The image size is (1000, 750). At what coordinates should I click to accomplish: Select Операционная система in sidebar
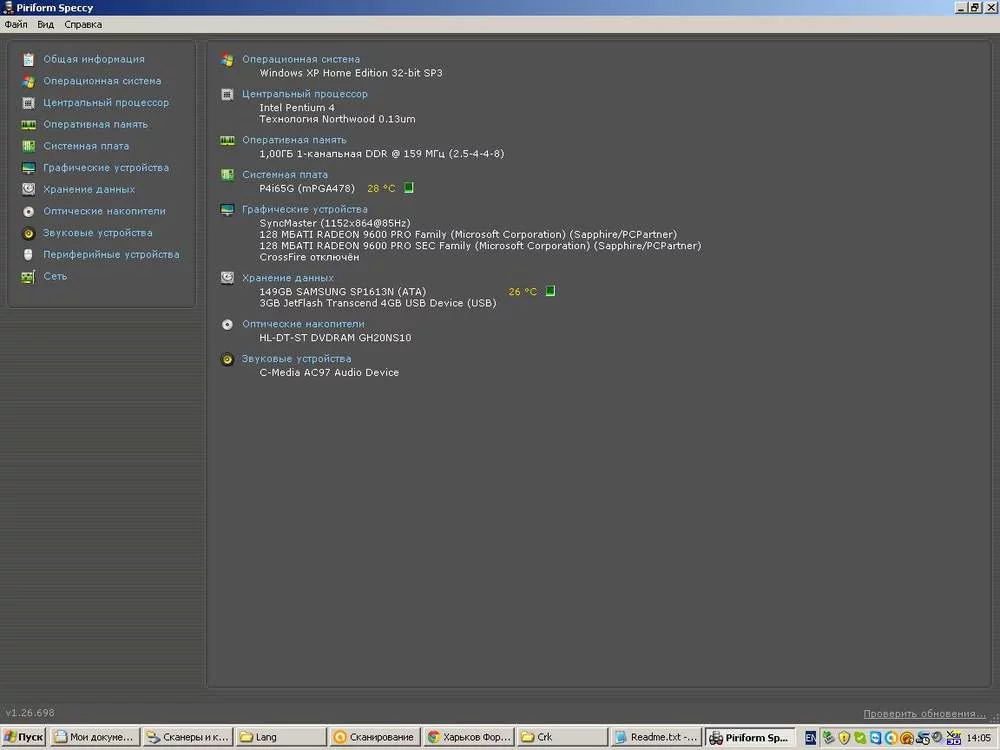(x=102, y=81)
